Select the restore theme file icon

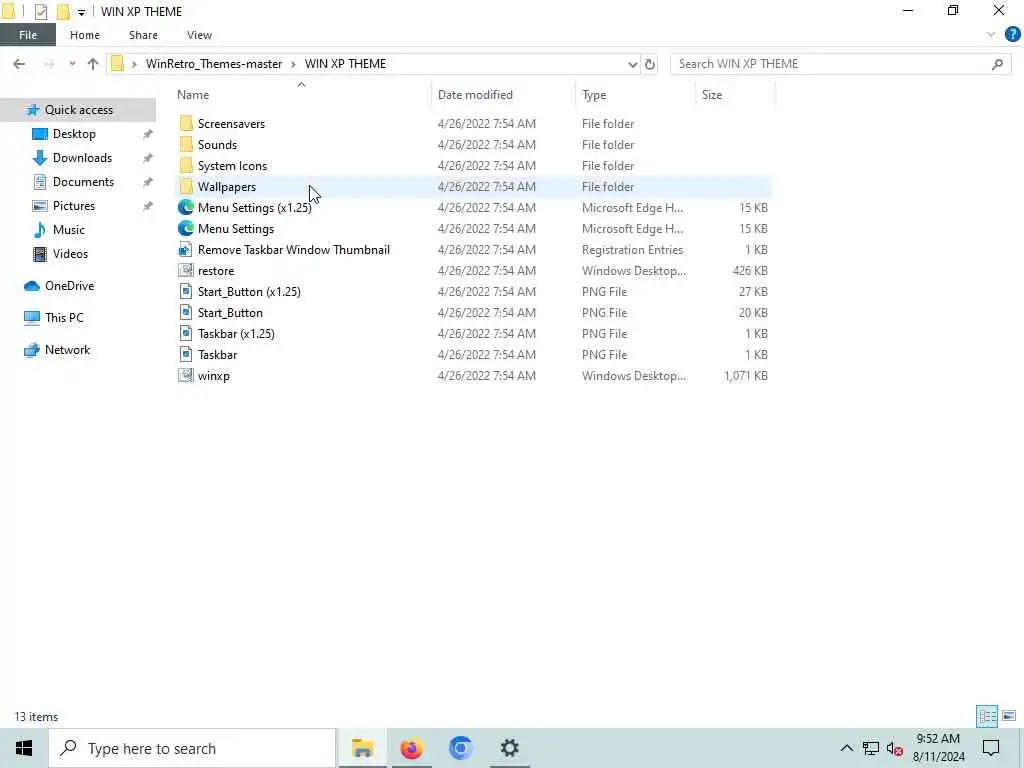click(186, 270)
